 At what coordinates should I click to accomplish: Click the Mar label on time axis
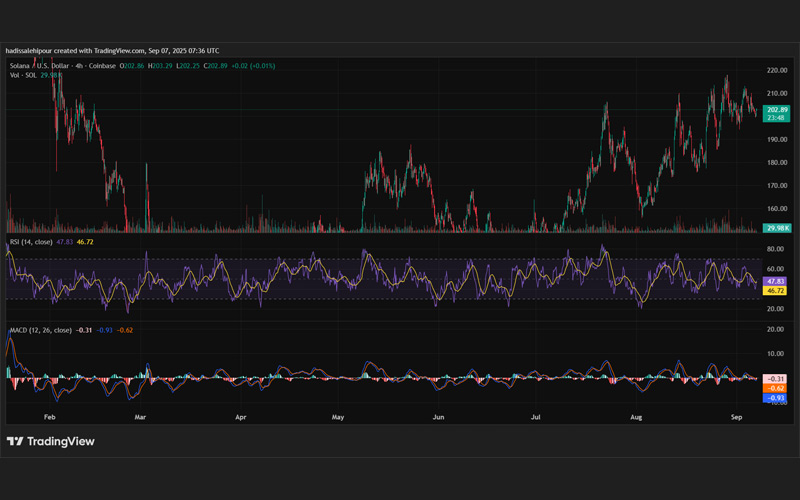pyautogui.click(x=140, y=417)
